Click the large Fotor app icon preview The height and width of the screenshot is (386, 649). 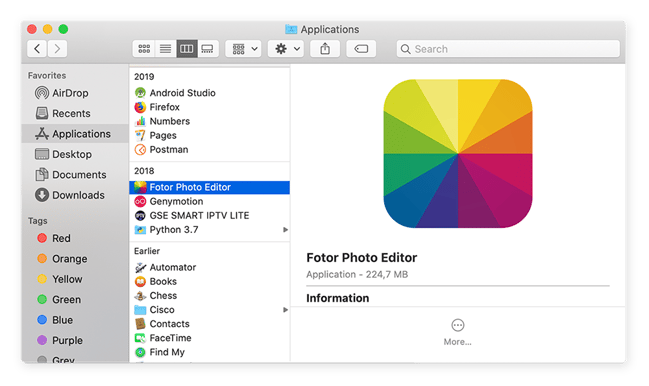[458, 153]
